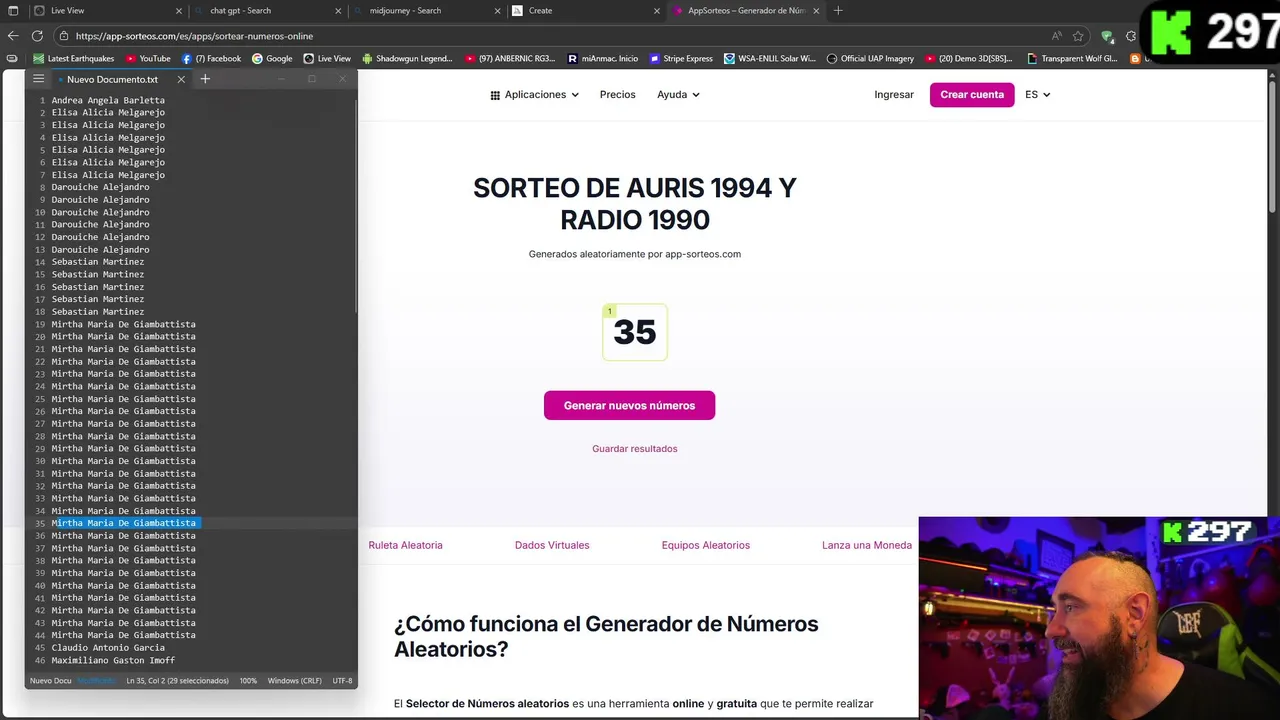Open the WSA-ENLIL Solar Wind bookmark
Screen dimensions: 1280x720
tap(769, 59)
